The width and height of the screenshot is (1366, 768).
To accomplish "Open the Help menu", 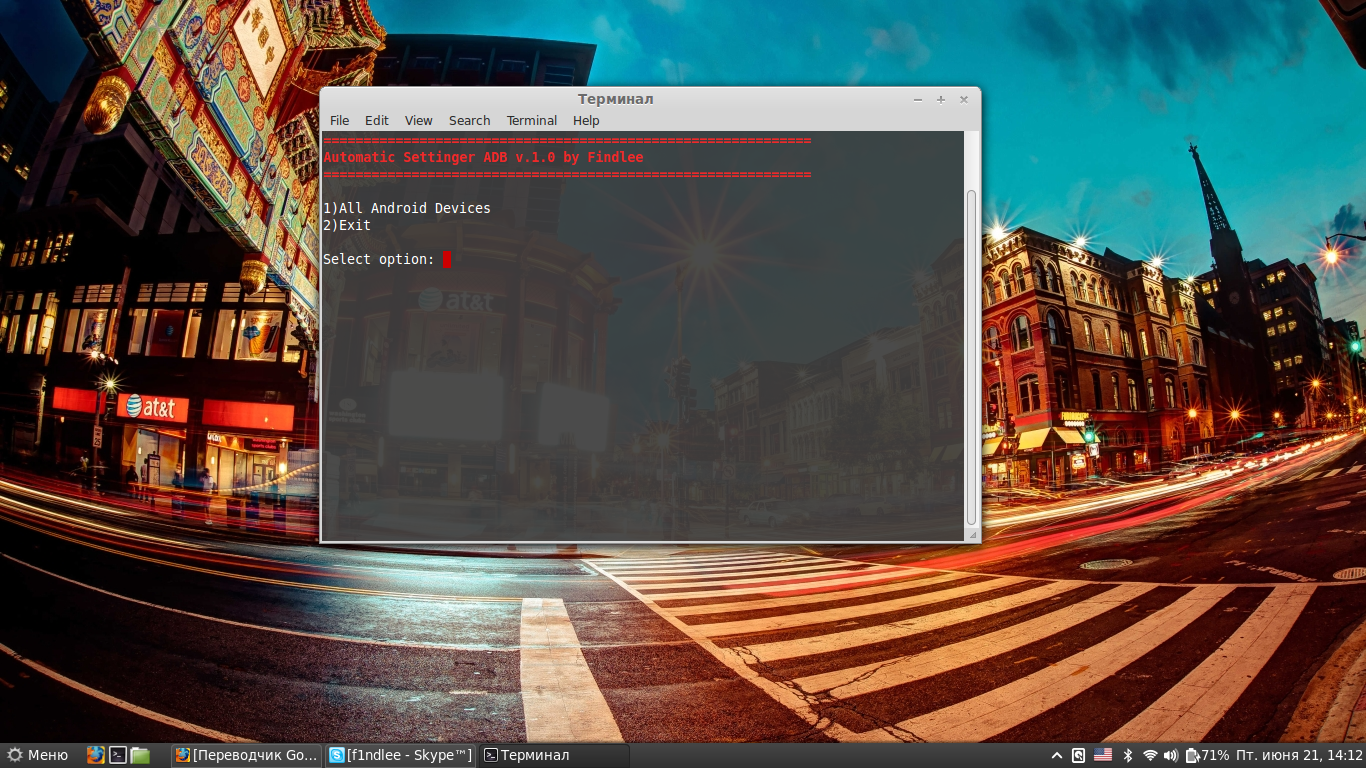I will tap(586, 120).
